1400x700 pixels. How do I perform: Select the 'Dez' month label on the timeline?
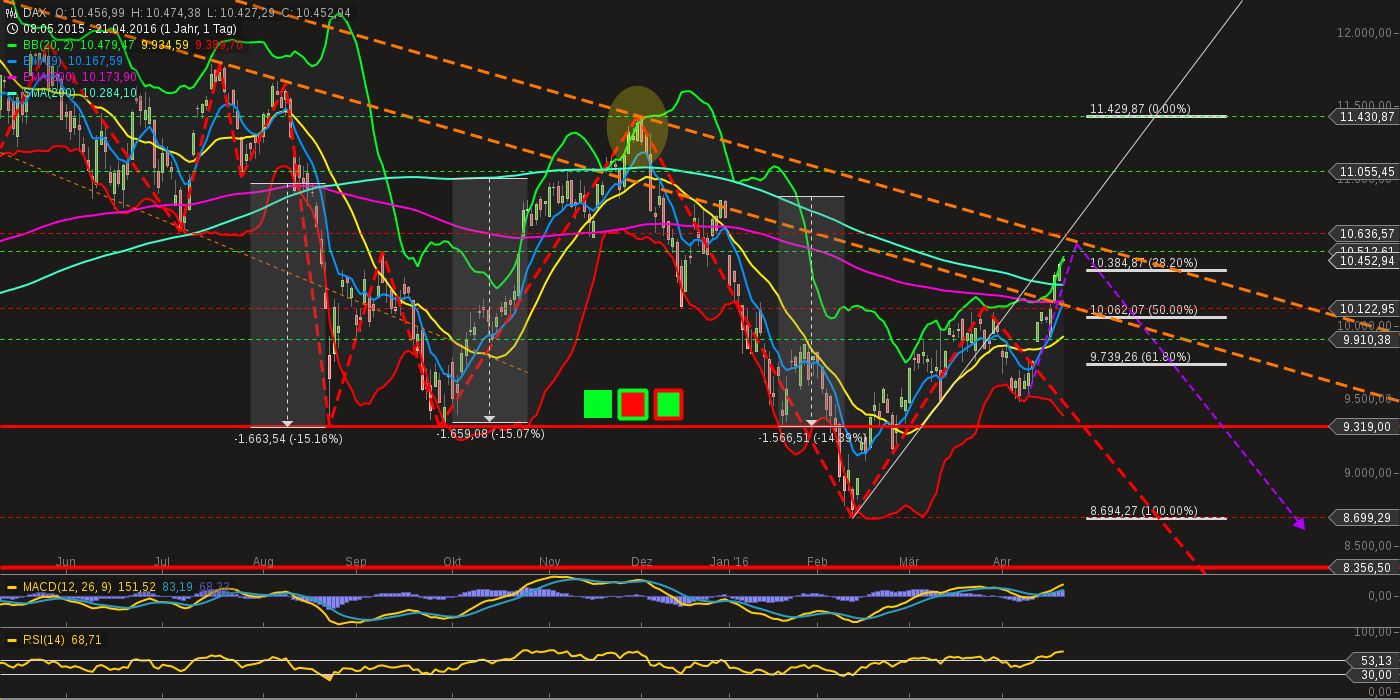click(642, 562)
